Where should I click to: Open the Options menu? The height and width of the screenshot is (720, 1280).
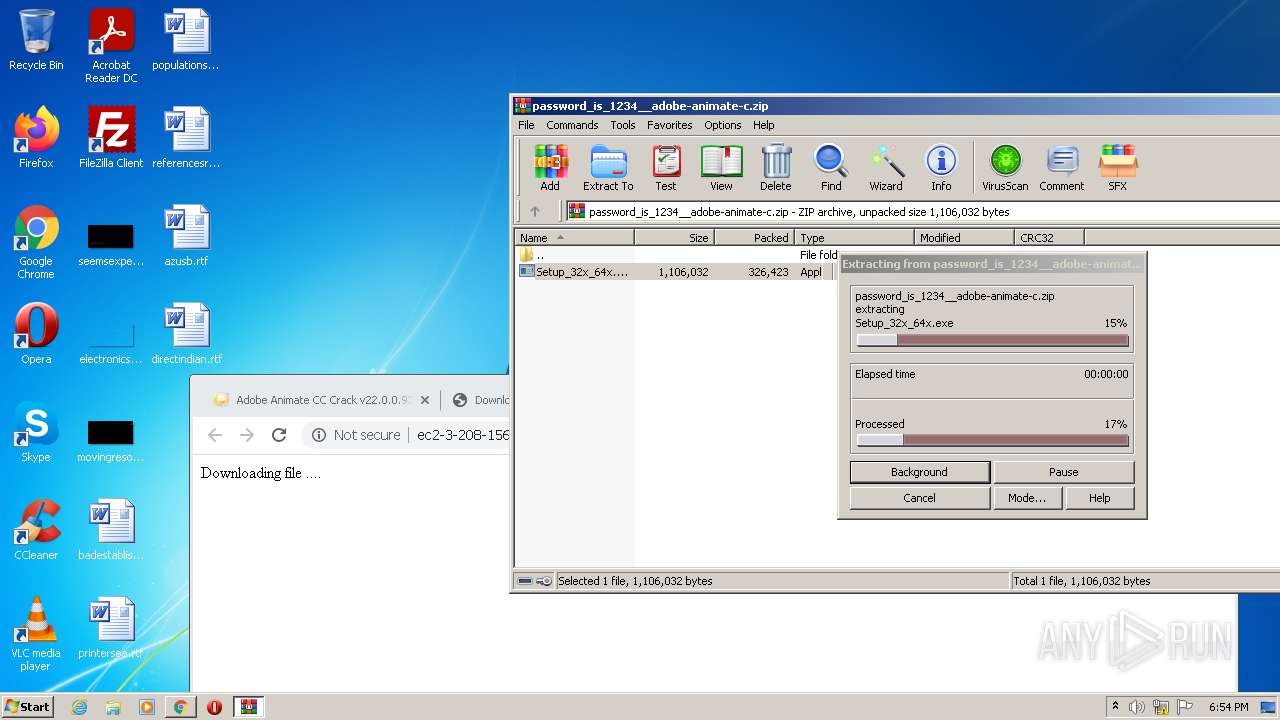click(723, 125)
